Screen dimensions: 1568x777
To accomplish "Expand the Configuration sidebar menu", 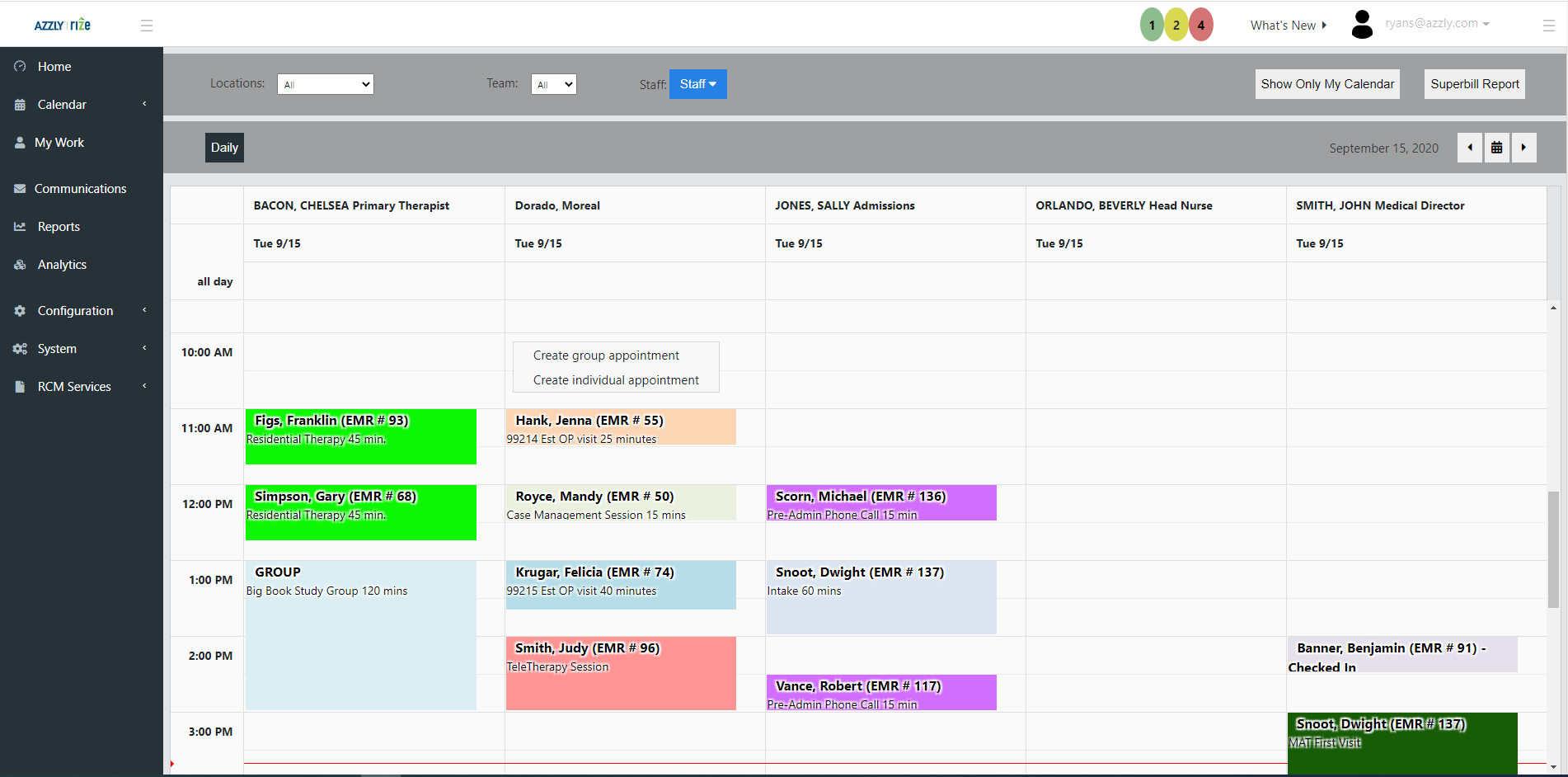I will tap(75, 311).
